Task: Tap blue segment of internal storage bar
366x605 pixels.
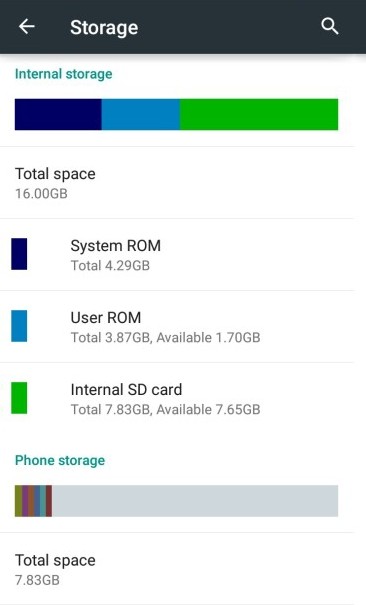Action: [141, 114]
